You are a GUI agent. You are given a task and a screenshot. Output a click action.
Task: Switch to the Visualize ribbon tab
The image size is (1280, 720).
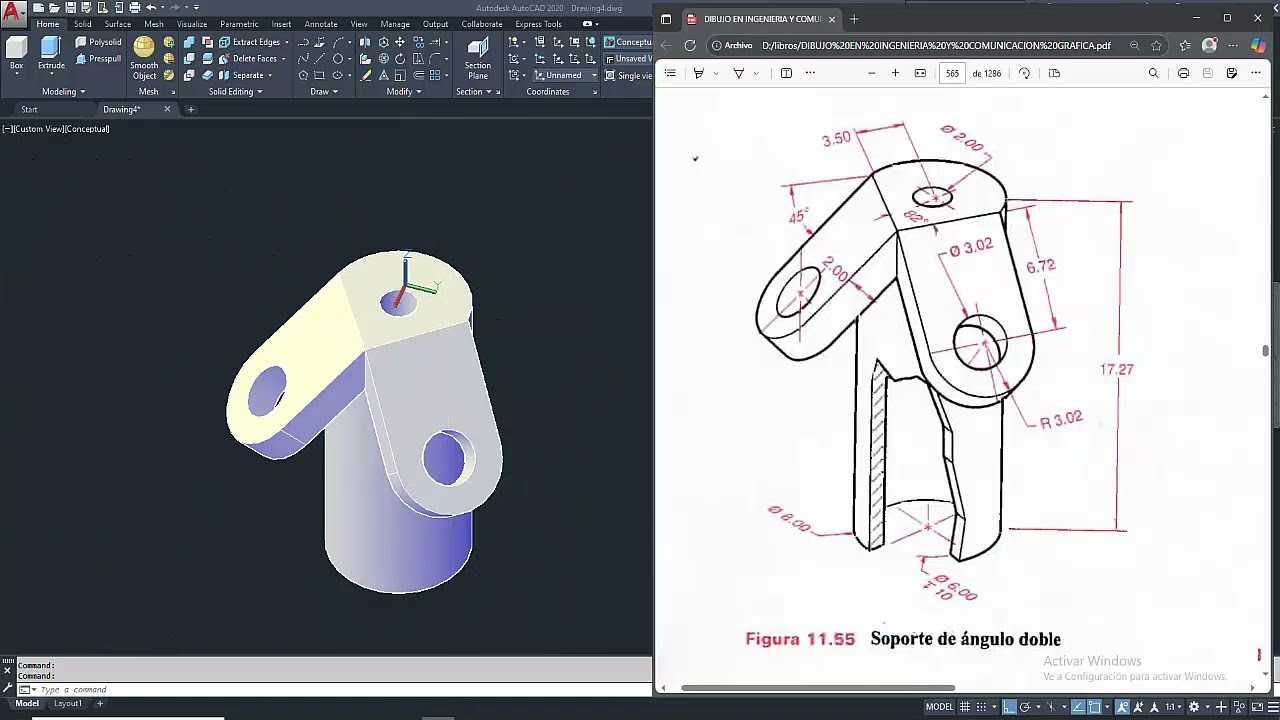(192, 24)
